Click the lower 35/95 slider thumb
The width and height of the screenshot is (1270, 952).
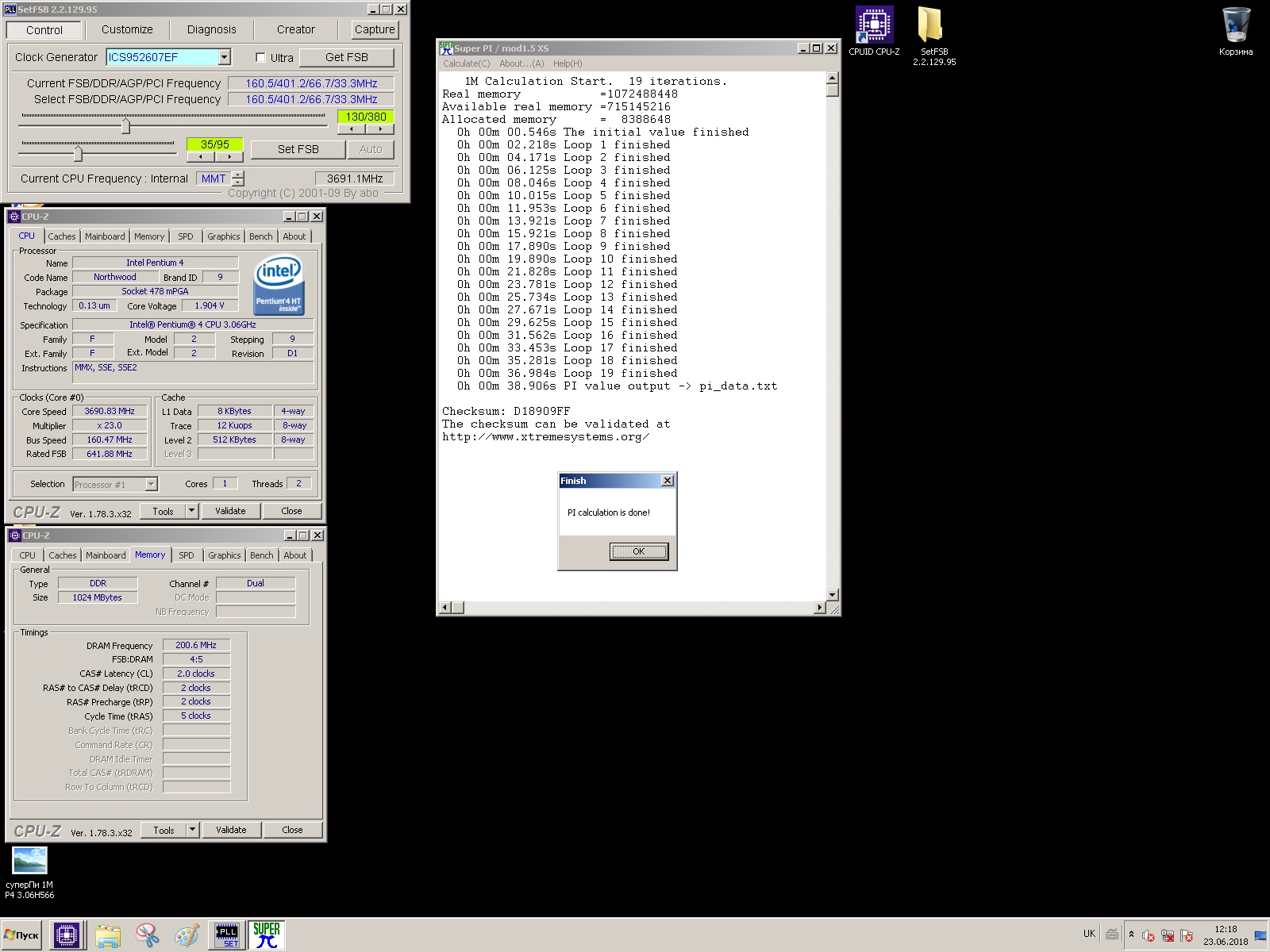[x=78, y=154]
